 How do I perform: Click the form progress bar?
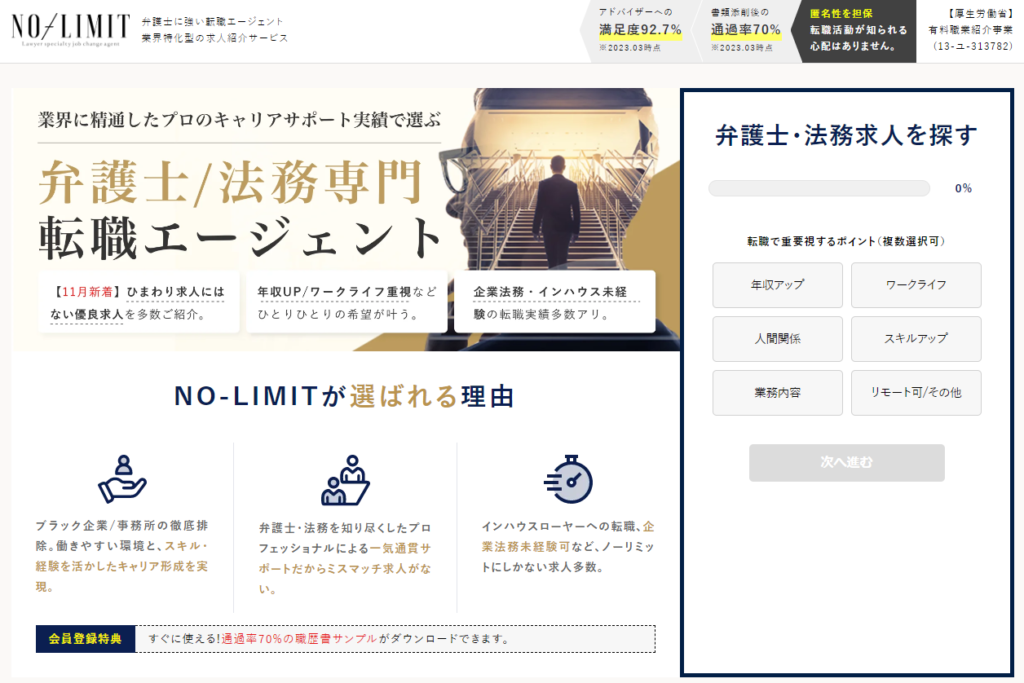819,188
